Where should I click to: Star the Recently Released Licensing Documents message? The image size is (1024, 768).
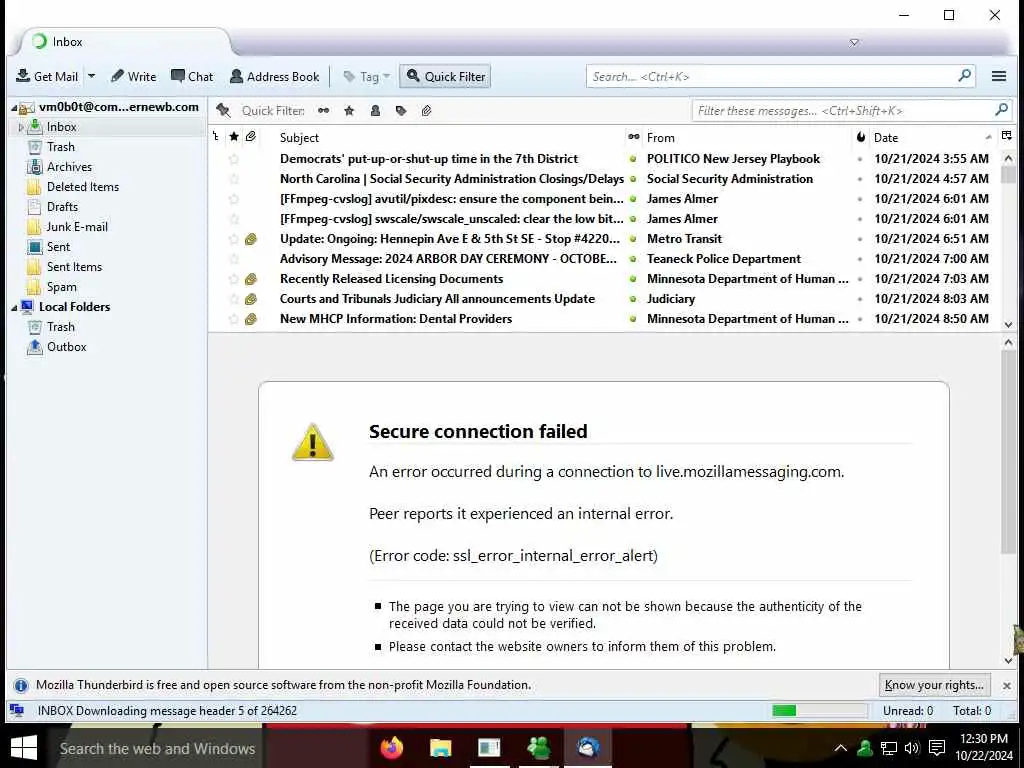click(x=234, y=279)
